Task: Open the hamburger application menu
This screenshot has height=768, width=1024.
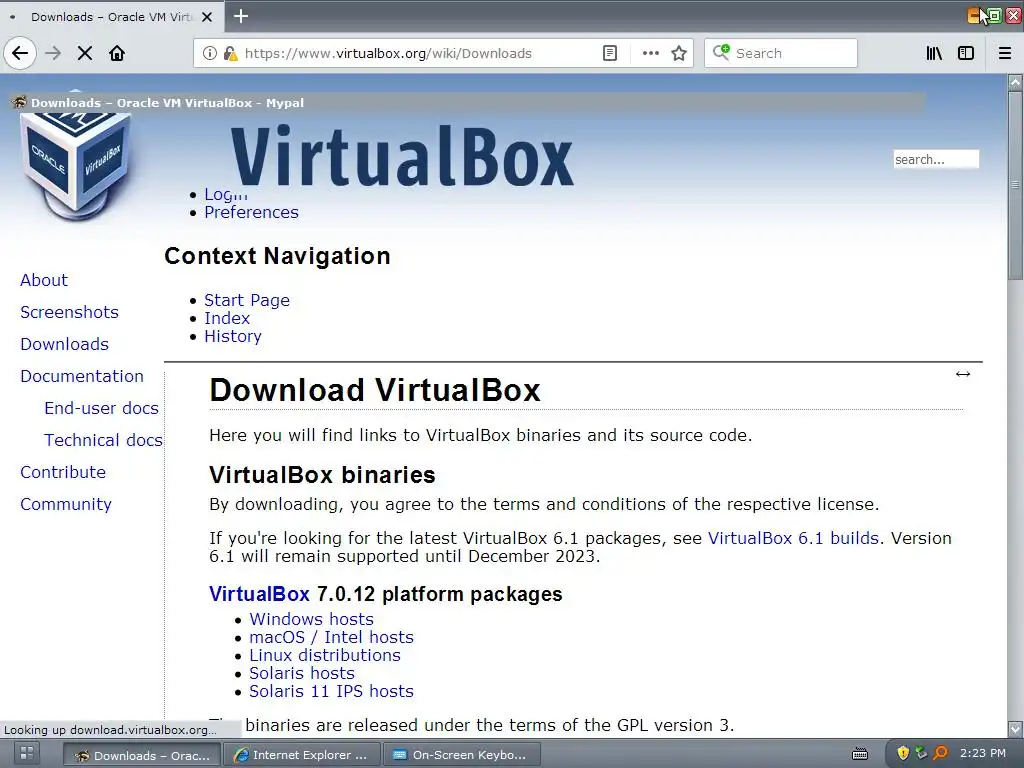Action: pos(1005,53)
